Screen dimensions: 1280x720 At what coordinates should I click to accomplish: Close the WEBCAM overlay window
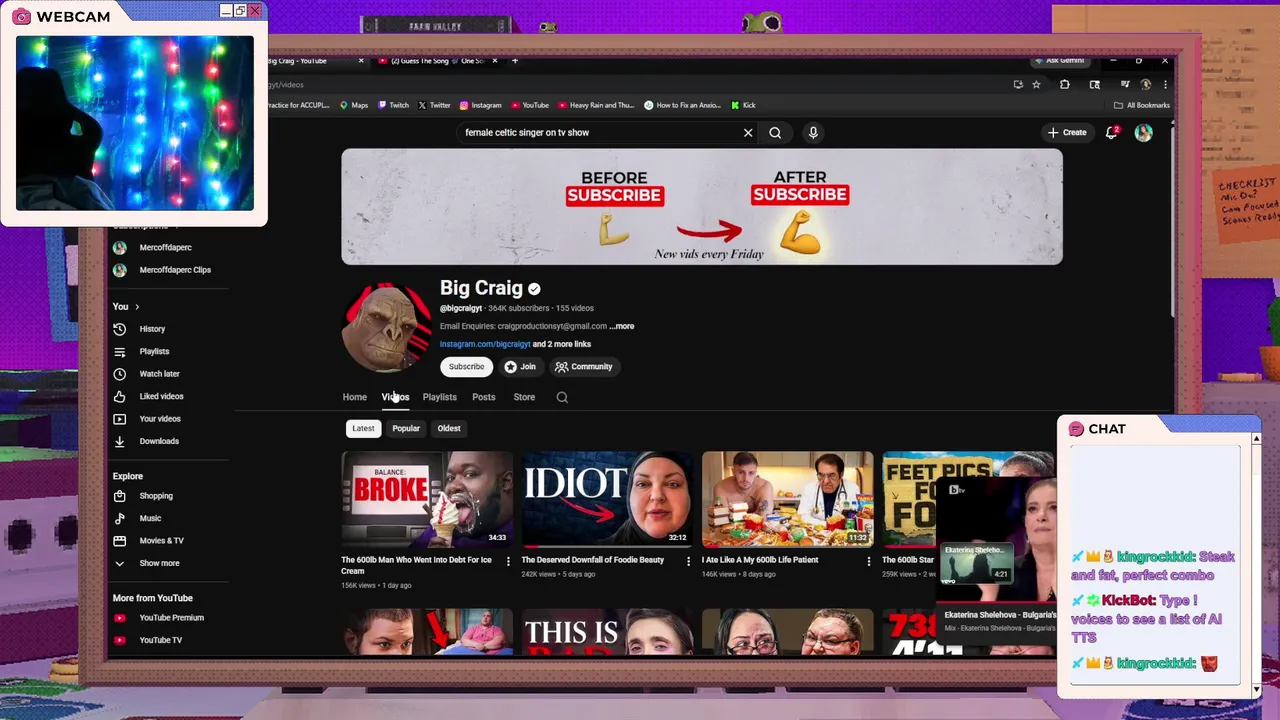click(254, 10)
